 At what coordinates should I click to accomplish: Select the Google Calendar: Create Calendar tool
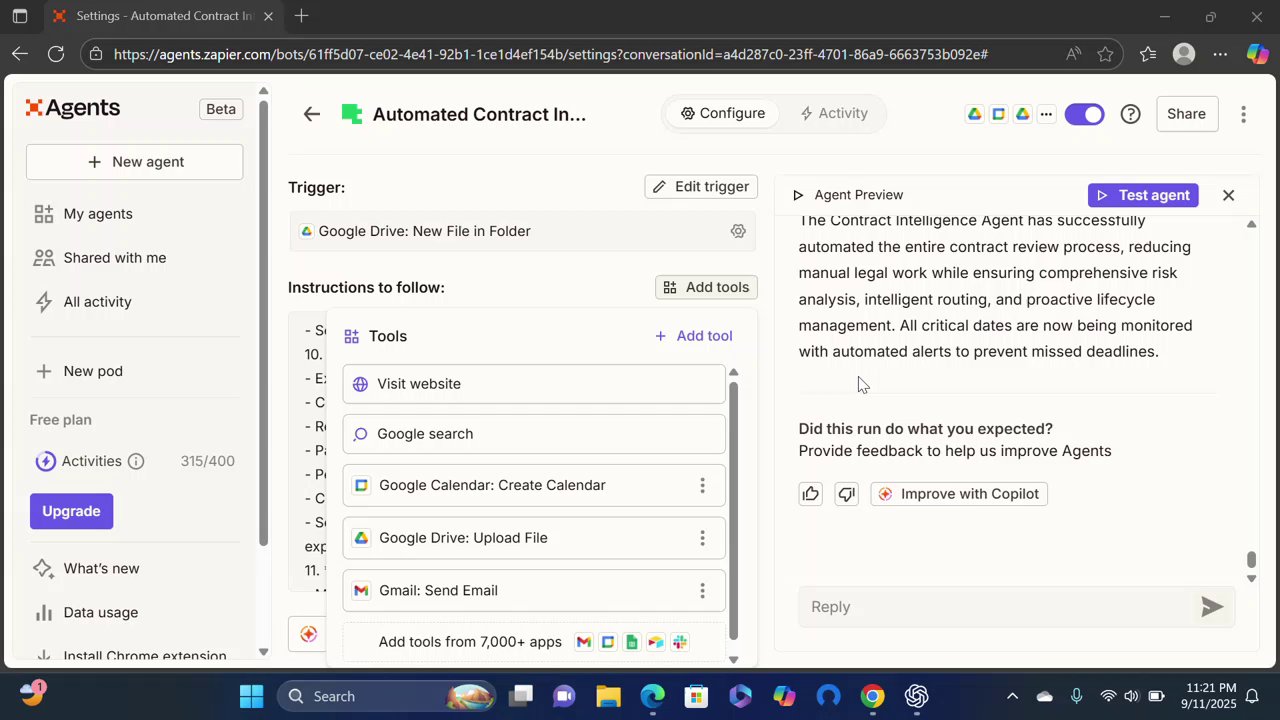(534, 485)
